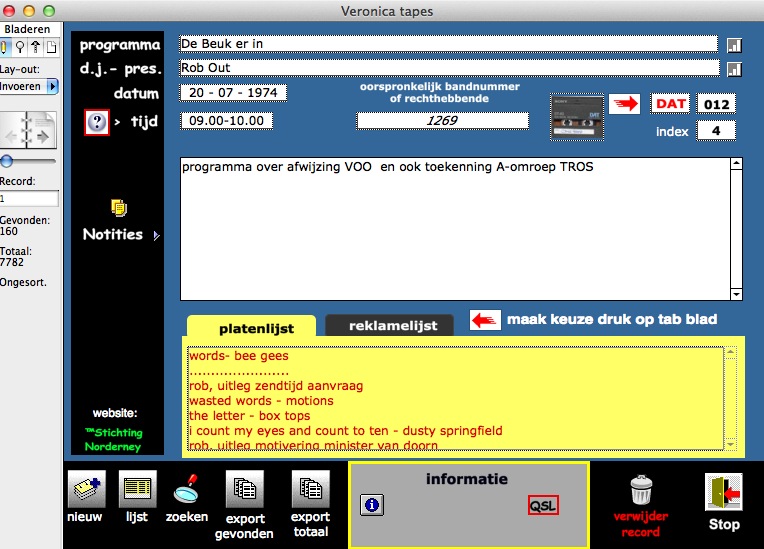
Task: Click the export gevonden icon
Action: [x=244, y=490]
